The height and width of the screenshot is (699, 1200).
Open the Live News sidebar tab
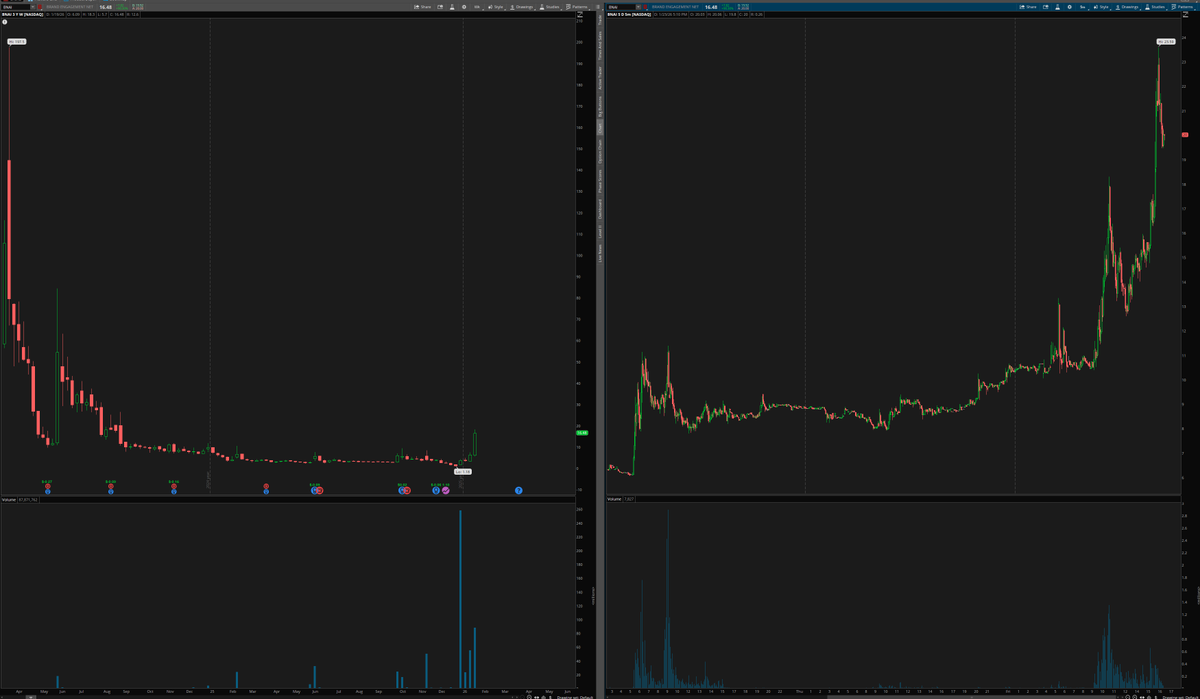(x=600, y=252)
